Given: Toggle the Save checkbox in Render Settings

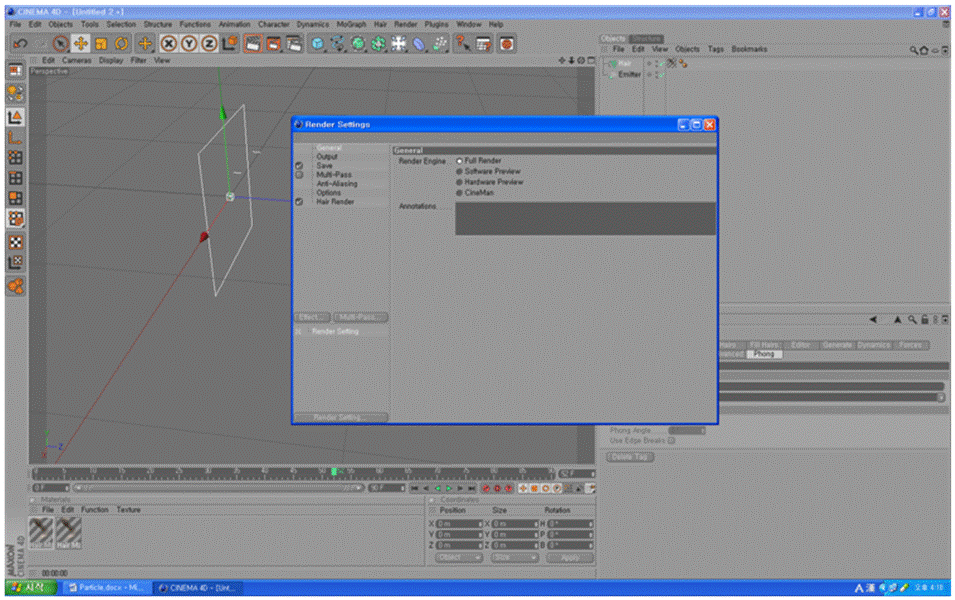Looking at the screenshot, I should click(299, 166).
